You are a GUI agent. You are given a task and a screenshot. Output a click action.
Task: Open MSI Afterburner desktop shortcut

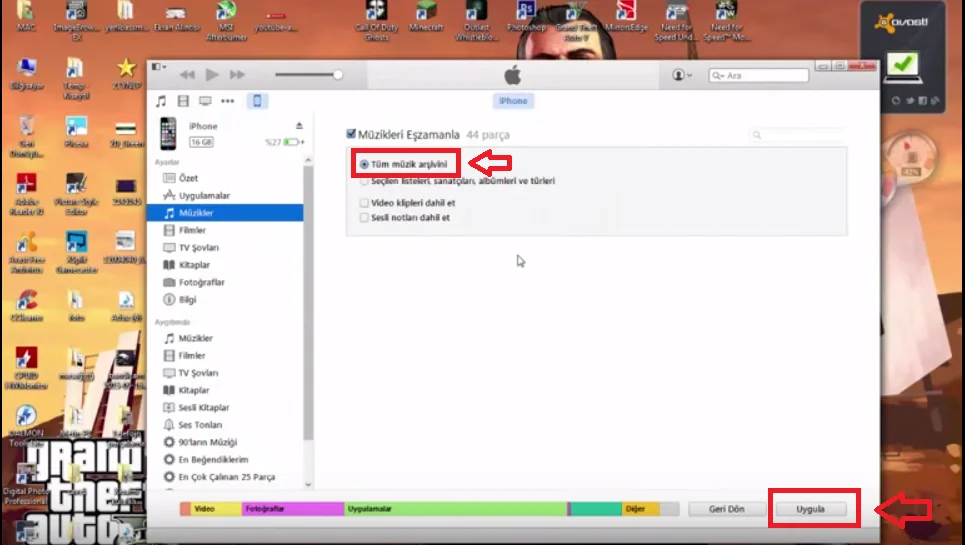pos(226,20)
